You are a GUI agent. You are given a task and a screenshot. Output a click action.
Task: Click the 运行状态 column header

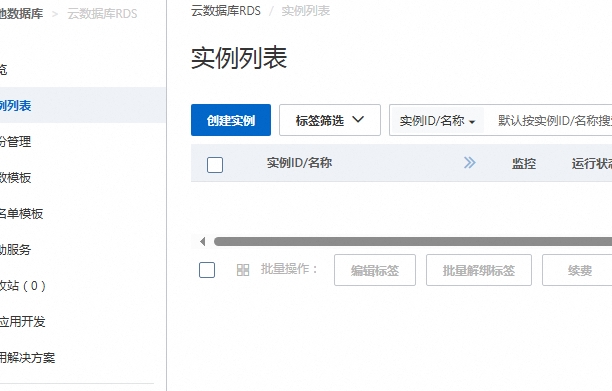[592, 164]
